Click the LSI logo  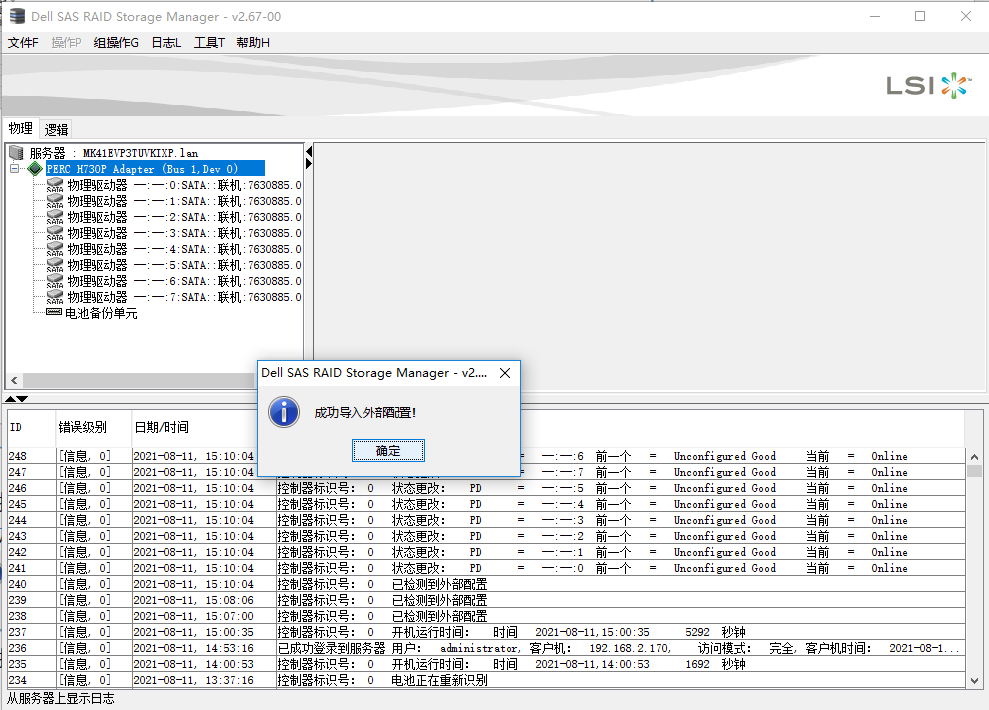tap(928, 85)
